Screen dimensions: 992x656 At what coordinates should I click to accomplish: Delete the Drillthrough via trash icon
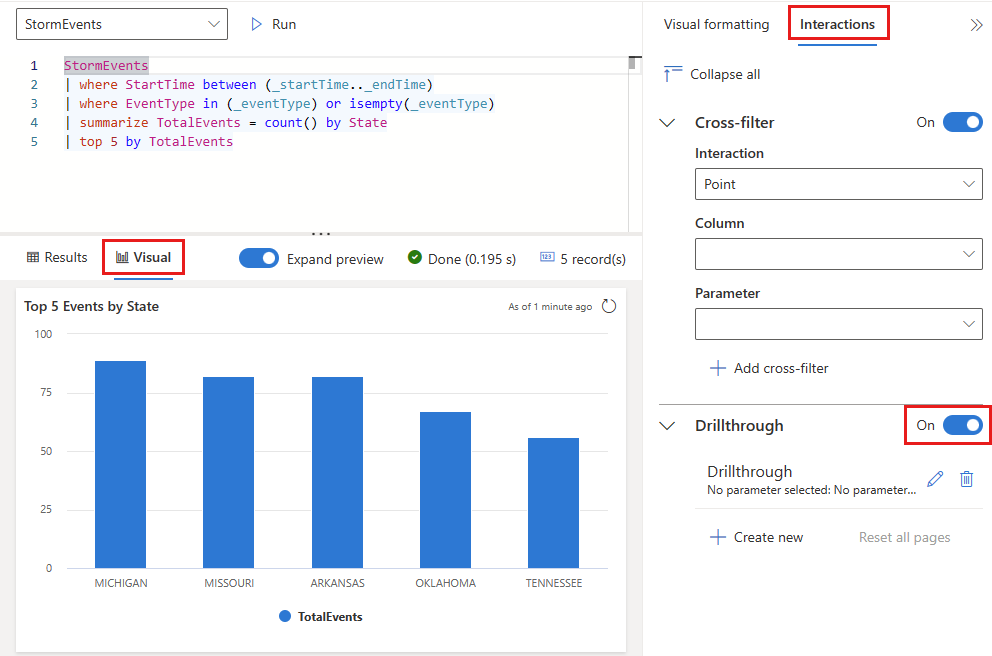(x=966, y=479)
